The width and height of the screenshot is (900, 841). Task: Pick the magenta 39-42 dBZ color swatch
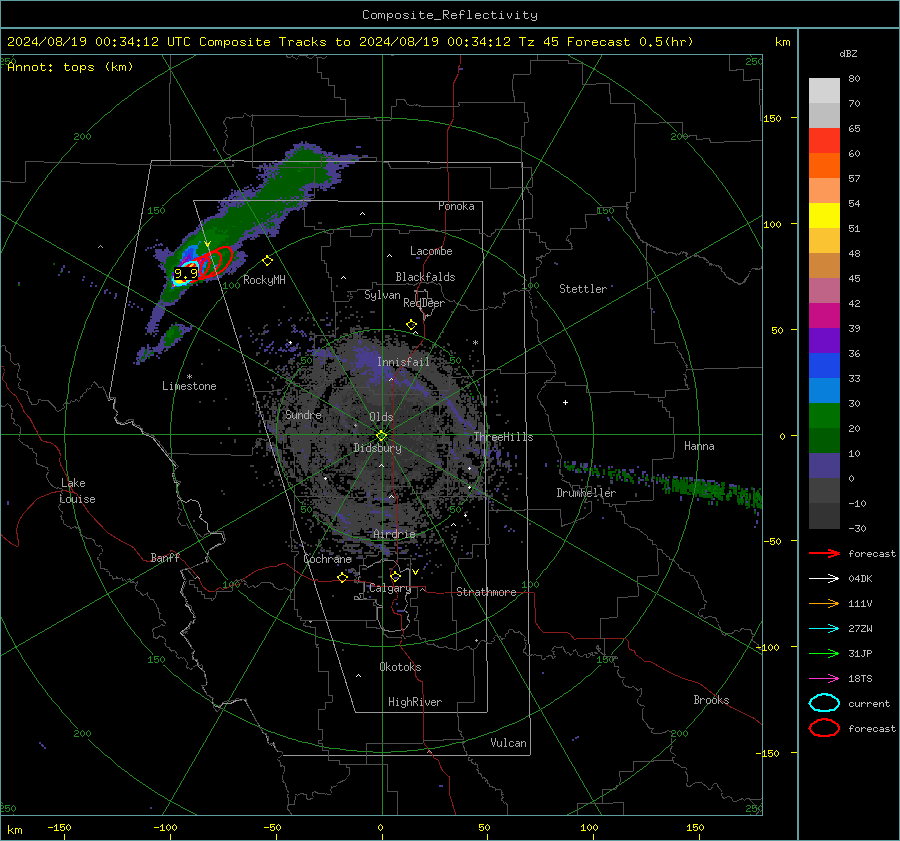[x=824, y=316]
